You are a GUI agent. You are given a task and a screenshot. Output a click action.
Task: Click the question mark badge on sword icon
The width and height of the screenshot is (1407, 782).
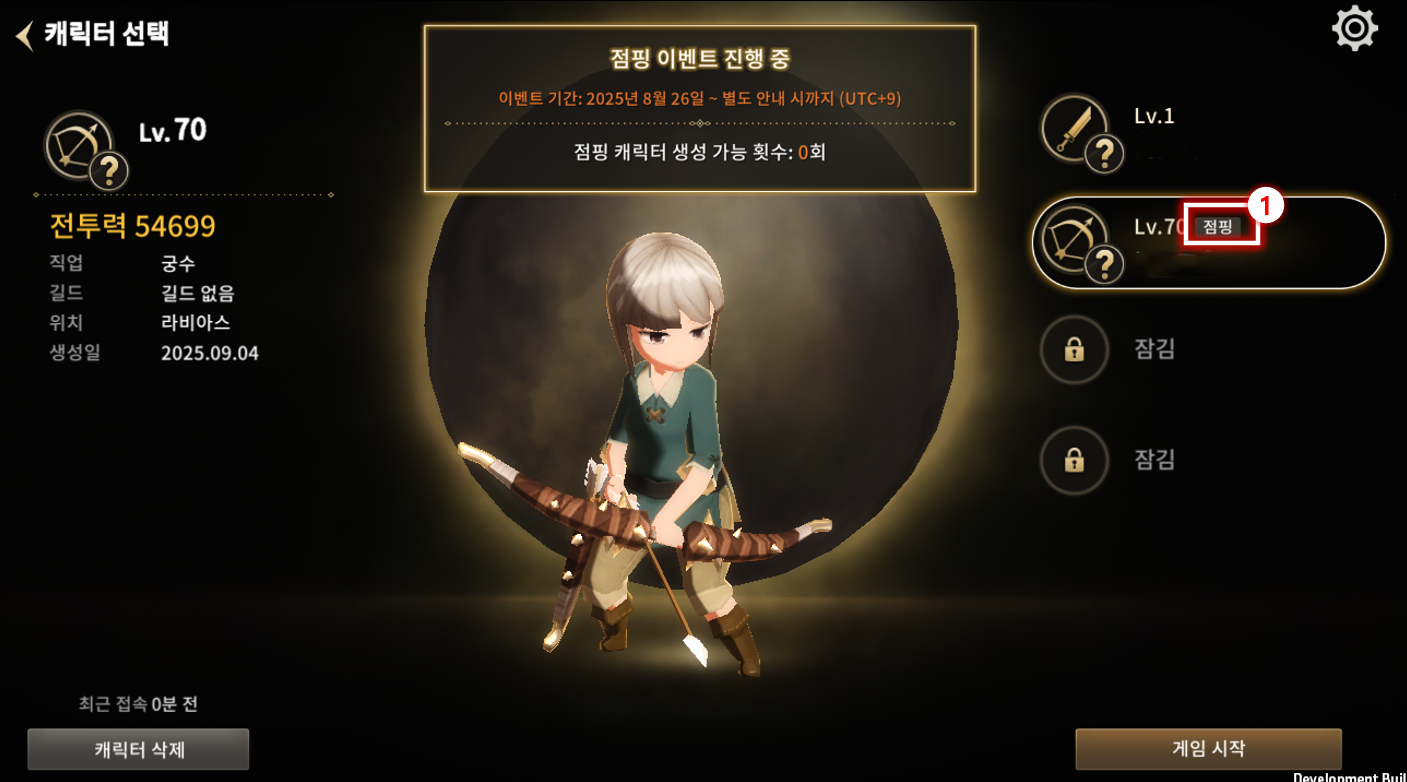click(x=1105, y=154)
